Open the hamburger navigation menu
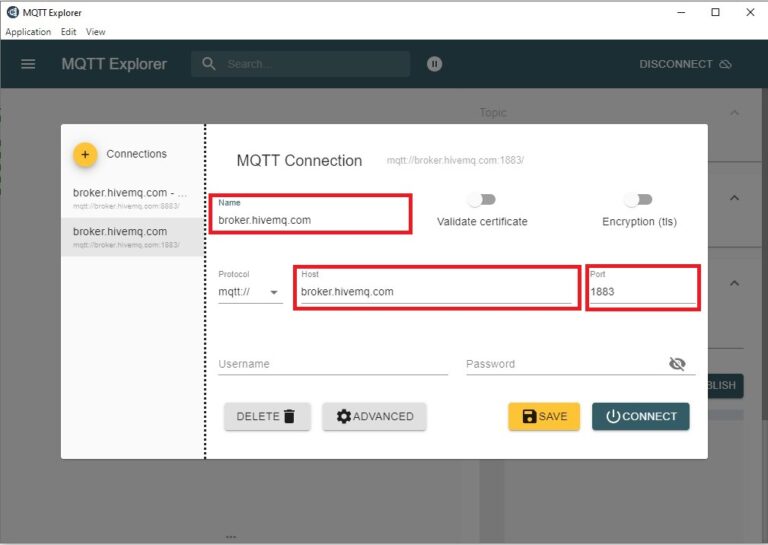The height and width of the screenshot is (545, 768). [28, 64]
